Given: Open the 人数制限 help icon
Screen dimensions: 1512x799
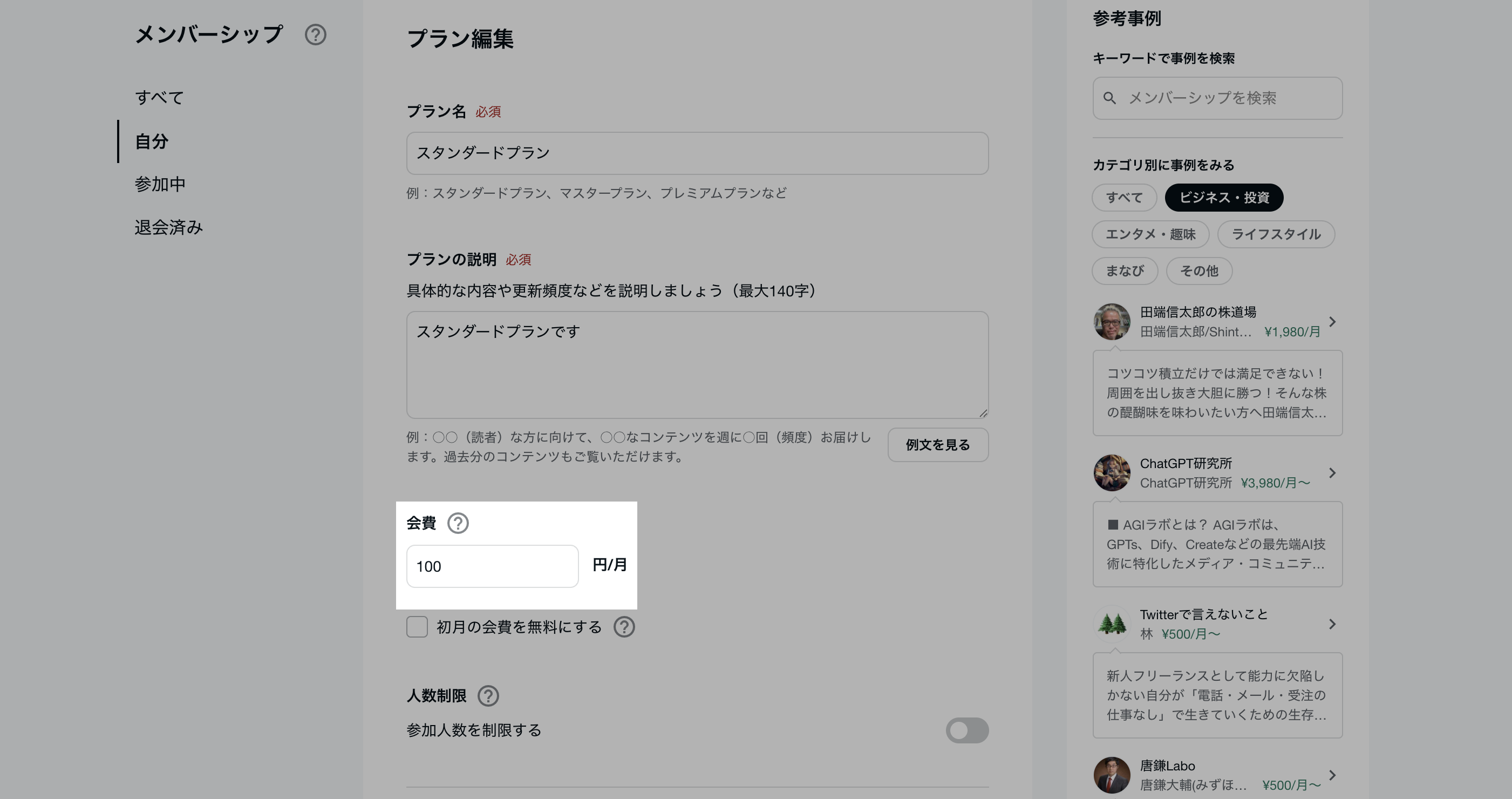Looking at the screenshot, I should pyautogui.click(x=489, y=696).
